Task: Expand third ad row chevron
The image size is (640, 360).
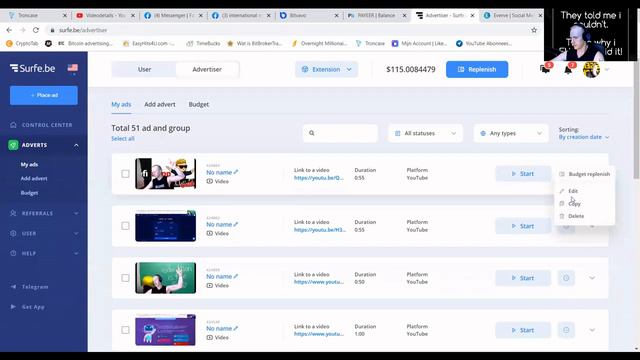Action: (592, 278)
